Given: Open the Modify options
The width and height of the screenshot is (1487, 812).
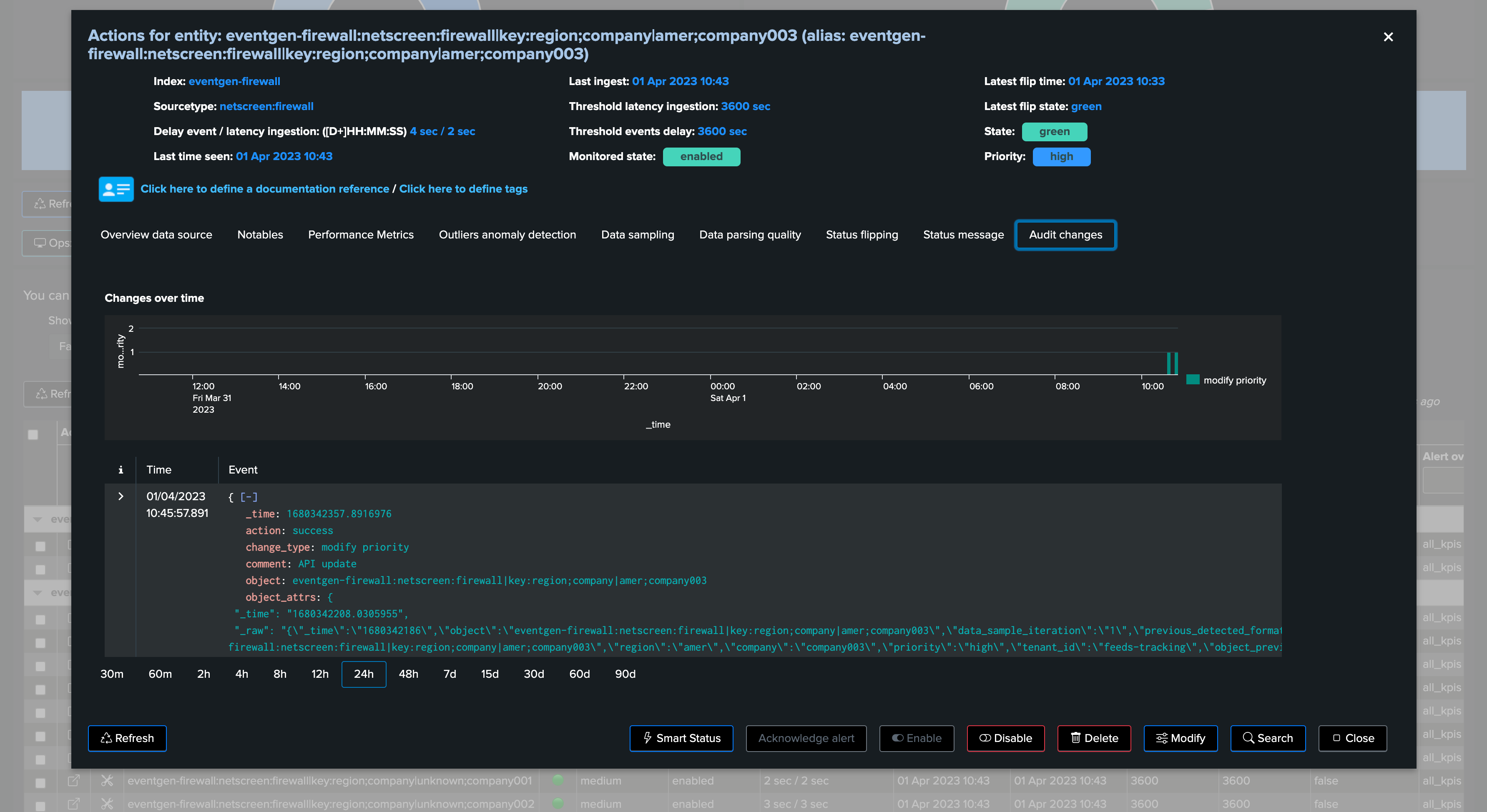Looking at the screenshot, I should (x=1181, y=738).
